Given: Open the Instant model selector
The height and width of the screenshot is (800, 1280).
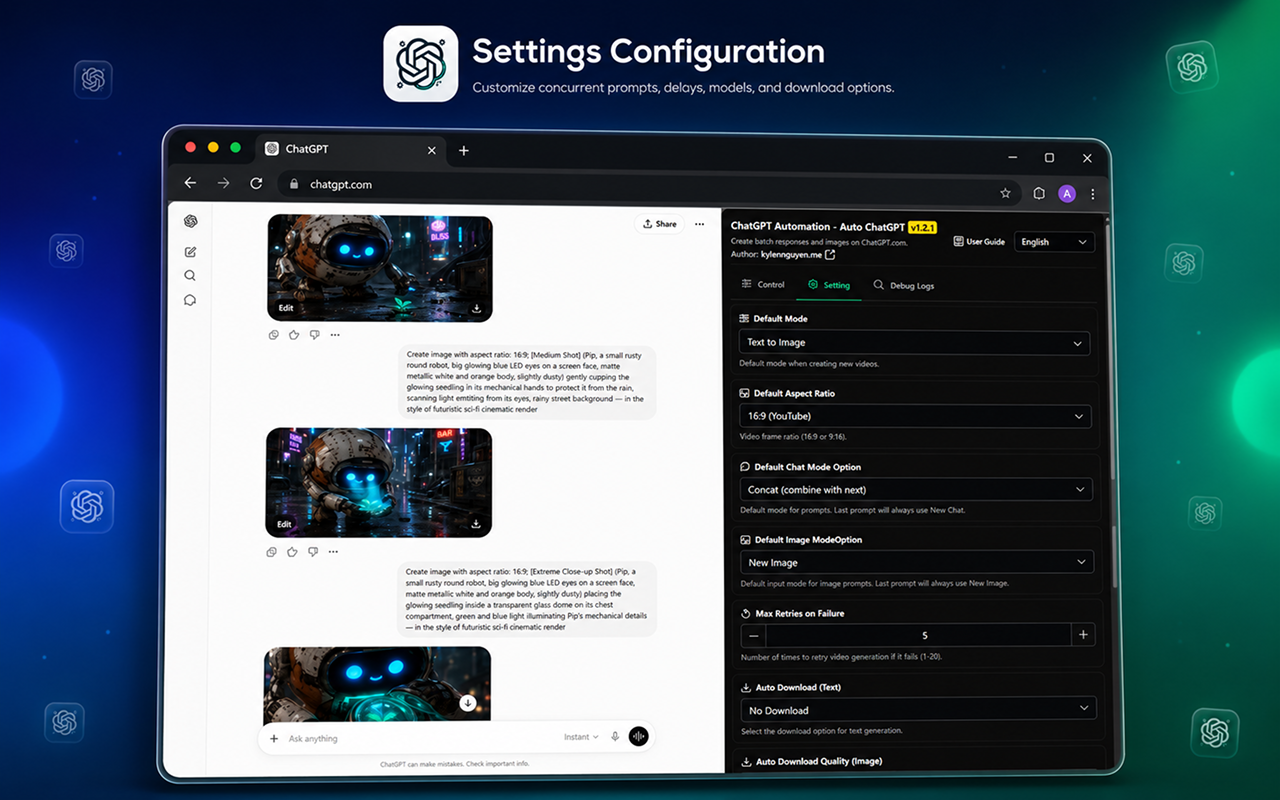Looking at the screenshot, I should click(581, 737).
